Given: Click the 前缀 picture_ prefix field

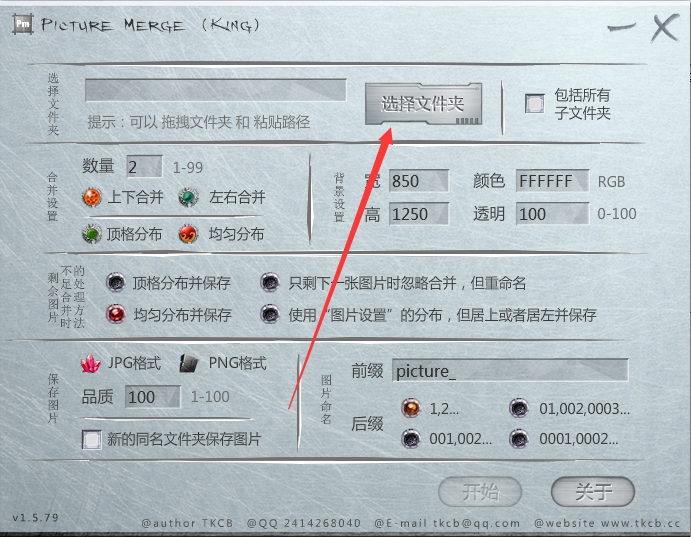Looking at the screenshot, I should (510, 370).
